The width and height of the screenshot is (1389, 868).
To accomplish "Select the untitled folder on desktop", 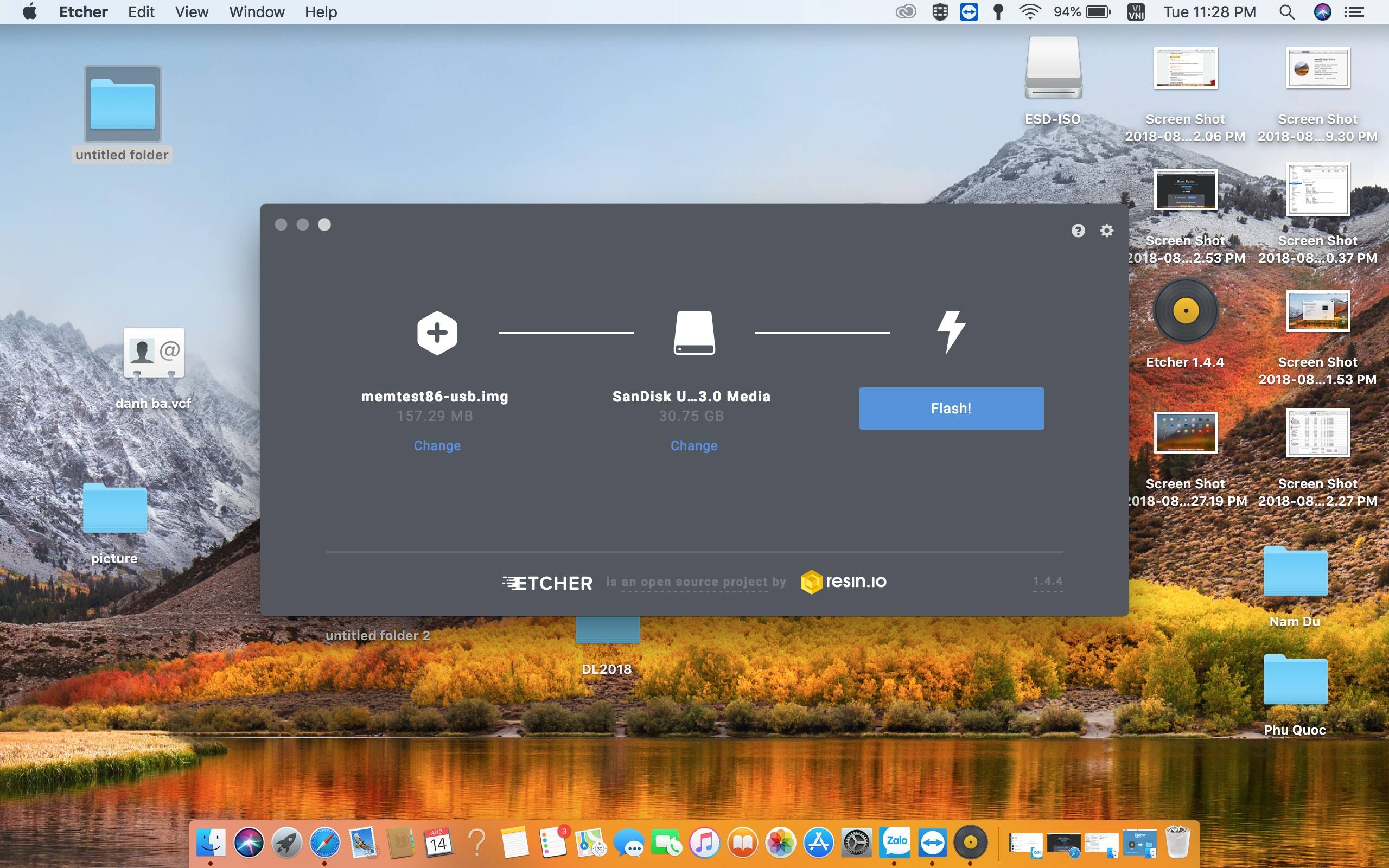I will [122, 105].
